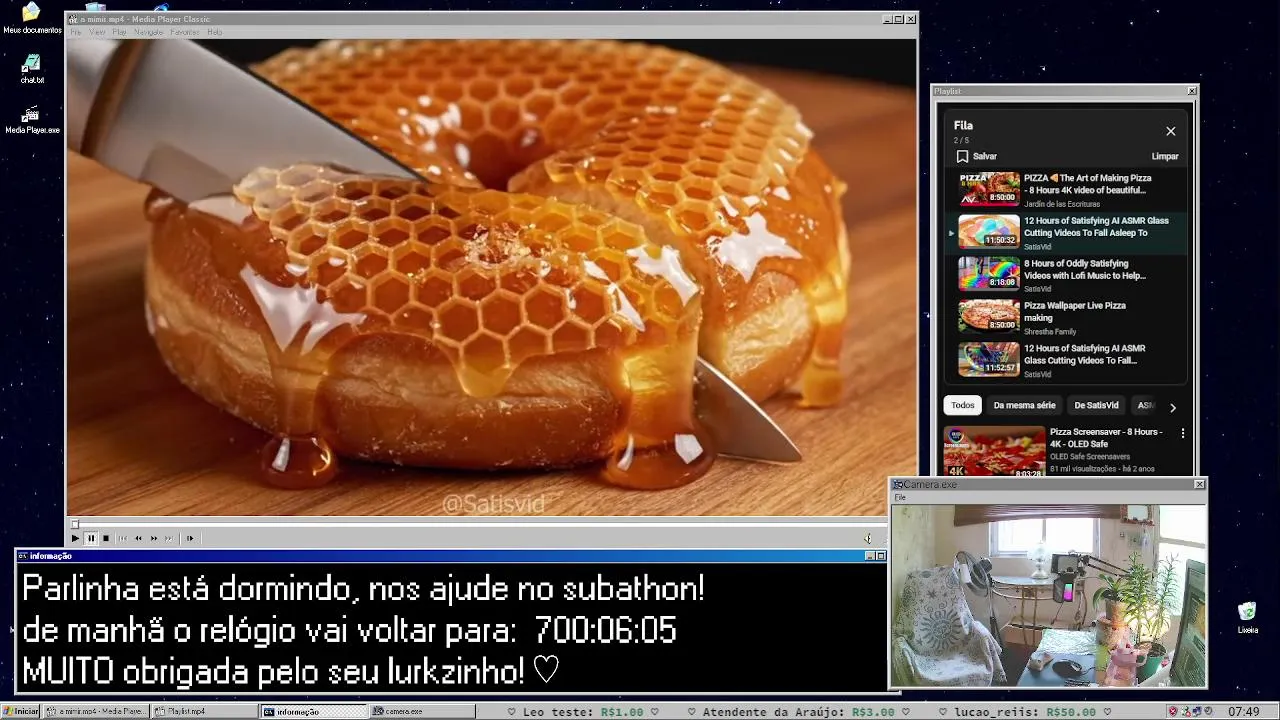Open Pizza Screensaver 8 Hours video thumbnail
The image size is (1280, 720).
(x=994, y=451)
